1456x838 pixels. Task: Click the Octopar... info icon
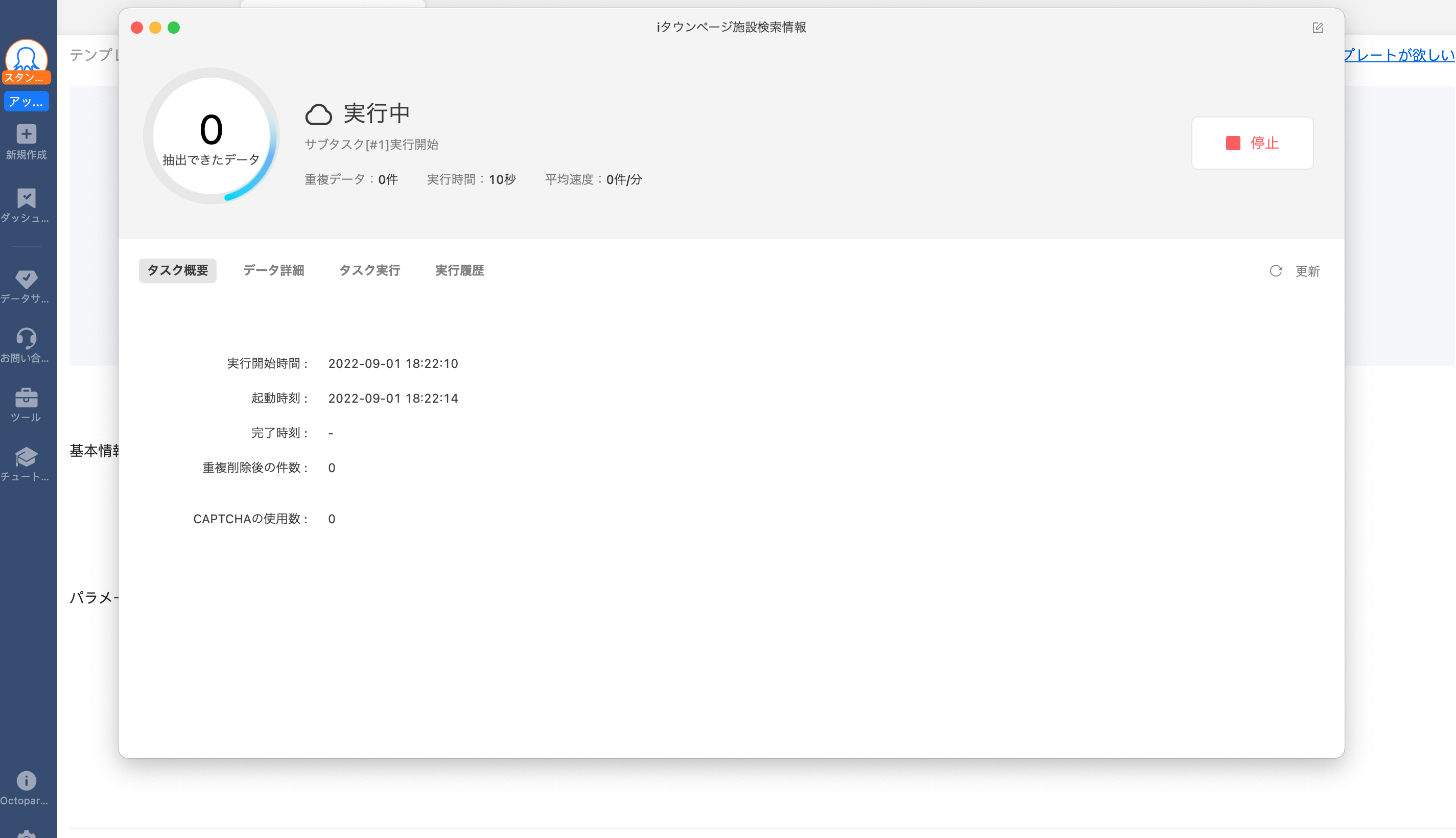point(26,780)
